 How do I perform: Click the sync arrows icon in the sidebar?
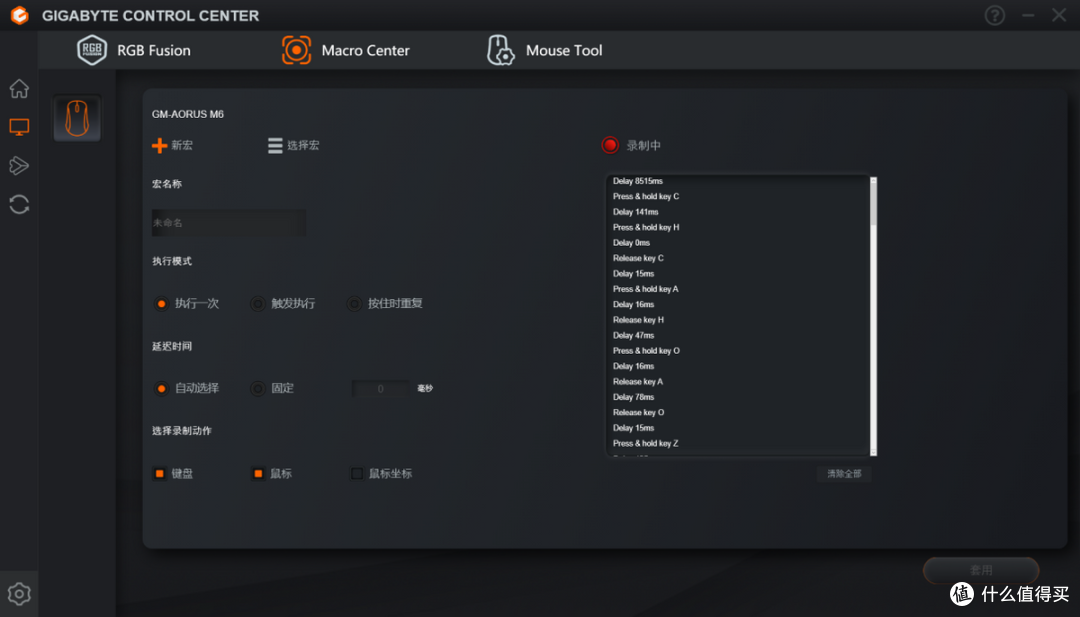click(x=19, y=205)
